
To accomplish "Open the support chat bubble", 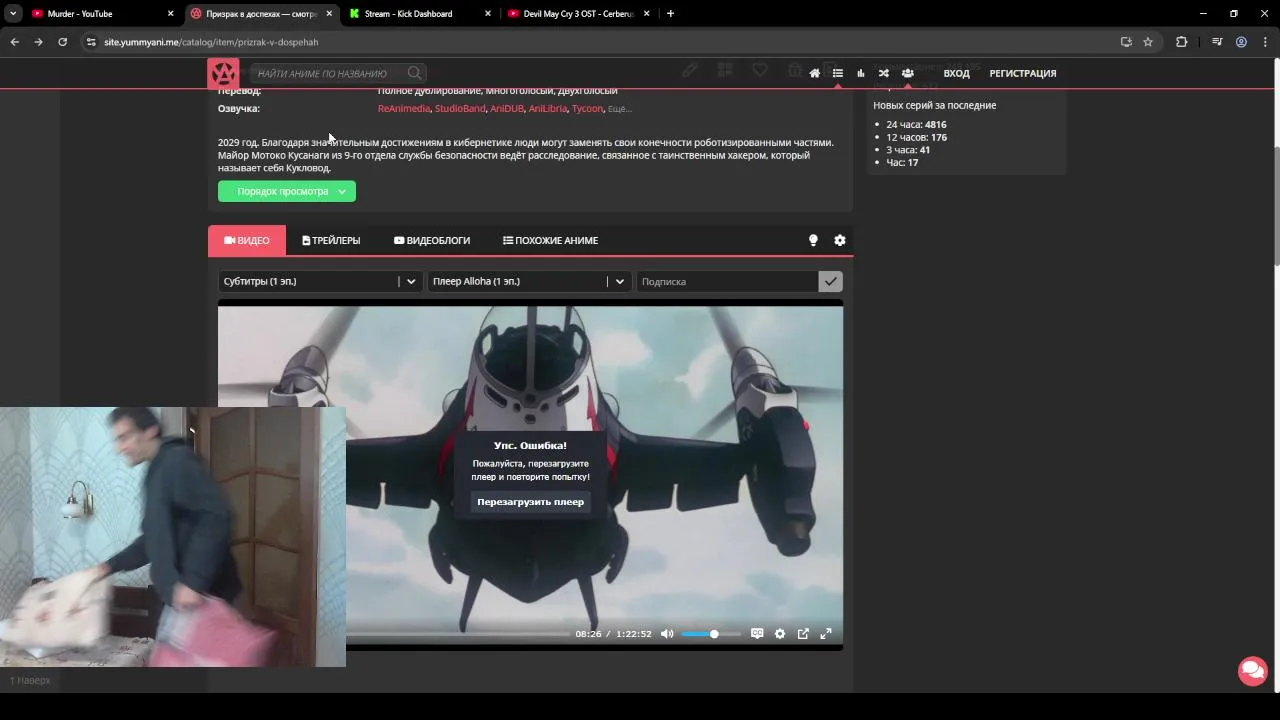I will [1252, 670].
